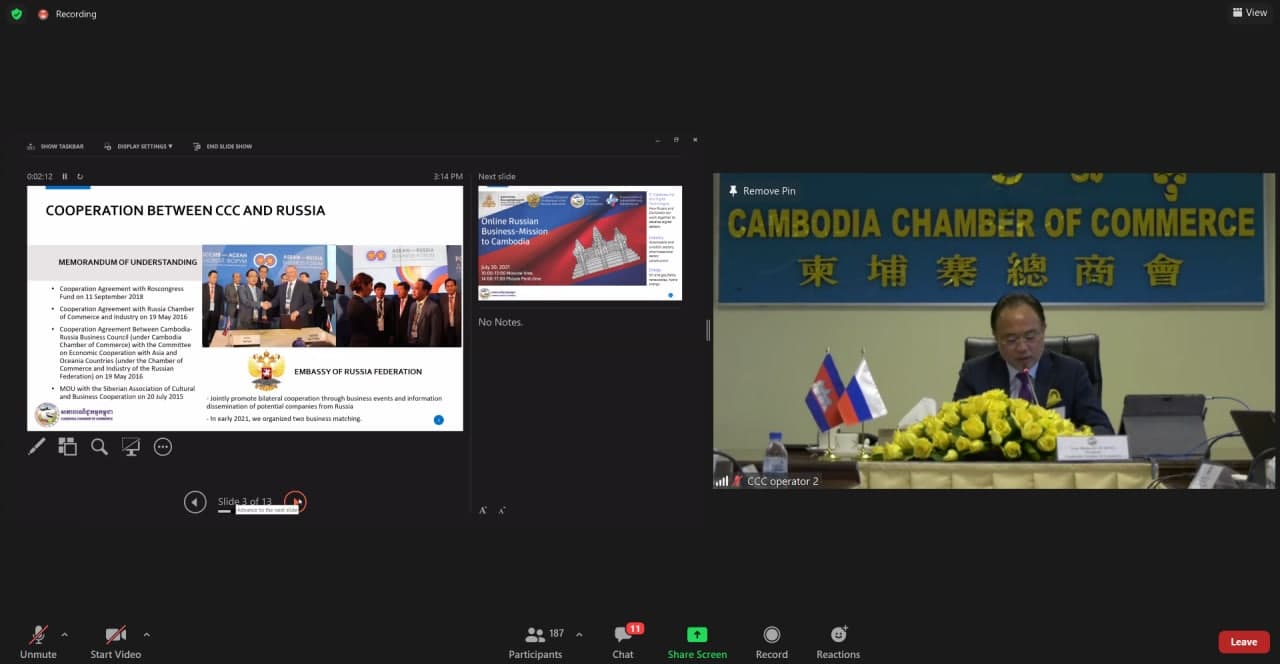Click the Record button
This screenshot has width=1280, height=664.
point(771,641)
